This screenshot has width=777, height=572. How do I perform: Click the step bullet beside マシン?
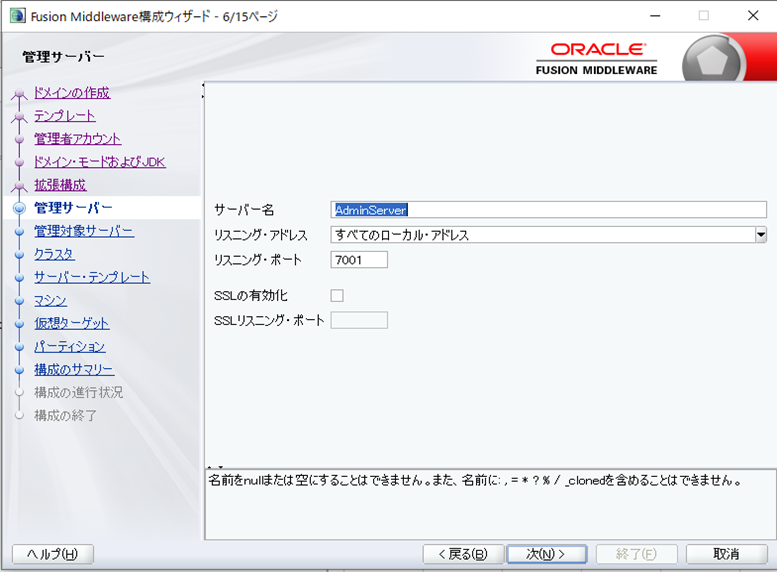coord(19,301)
